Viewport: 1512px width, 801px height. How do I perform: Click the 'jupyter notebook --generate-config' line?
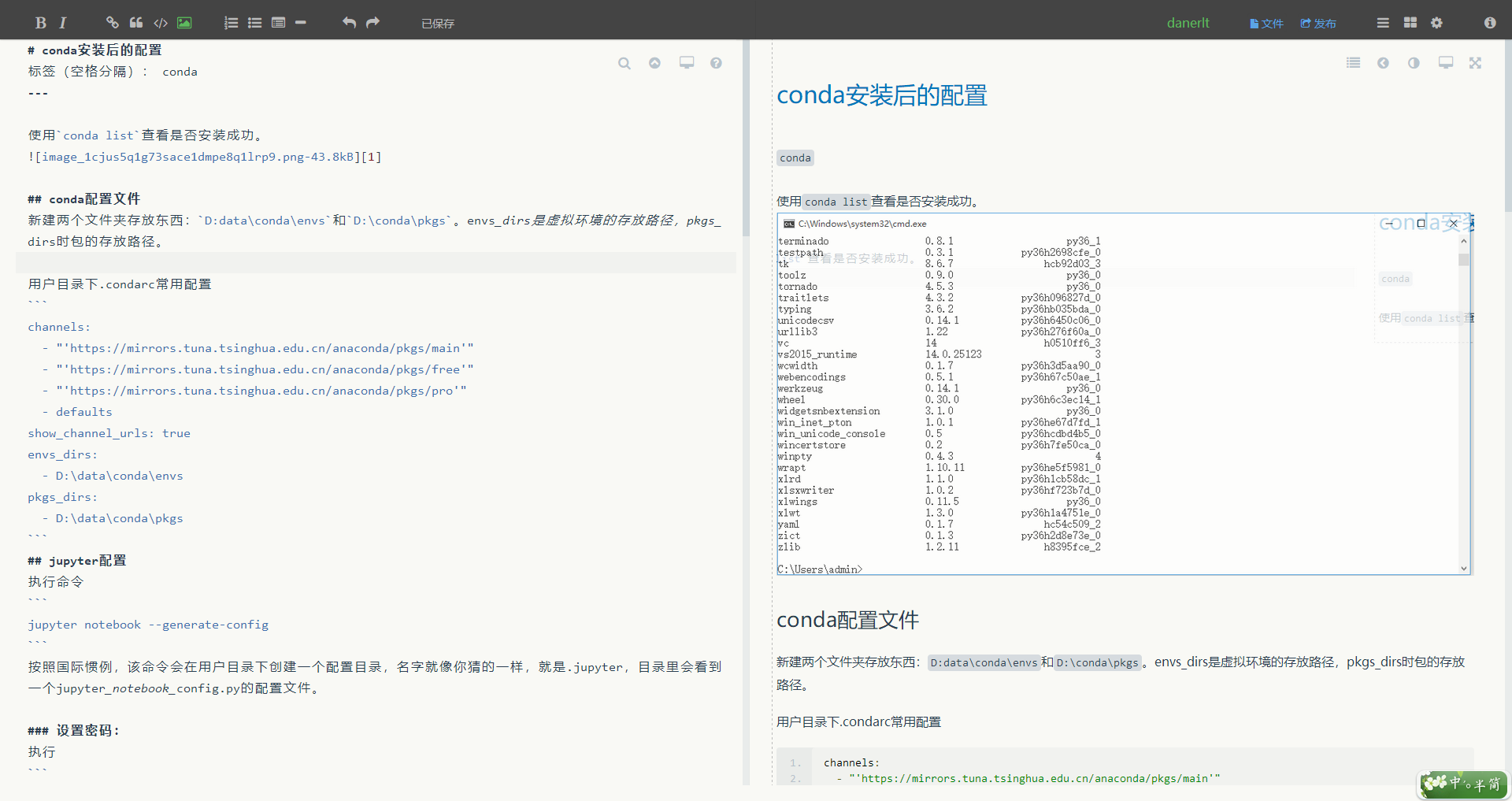[x=148, y=625]
